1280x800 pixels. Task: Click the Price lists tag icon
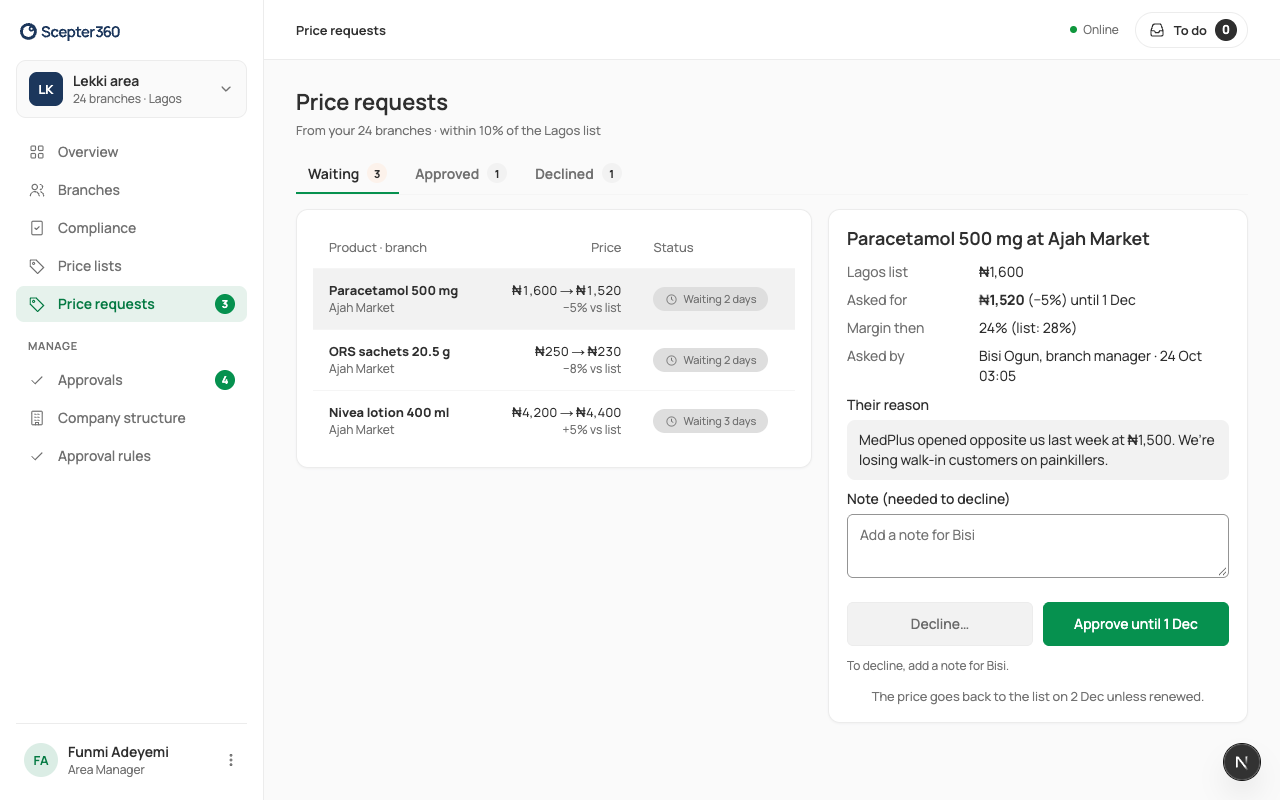[x=37, y=266]
